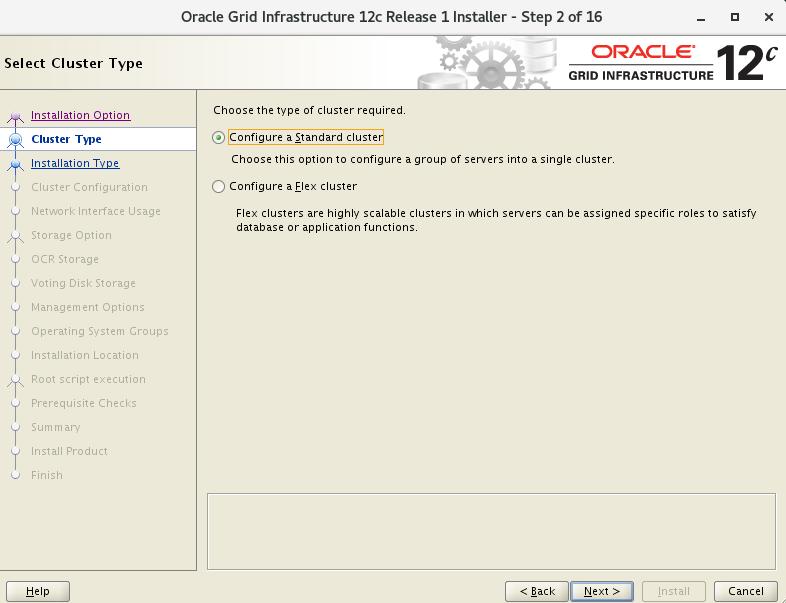Open the Help dialog
The width and height of the screenshot is (786, 603).
click(x=38, y=591)
